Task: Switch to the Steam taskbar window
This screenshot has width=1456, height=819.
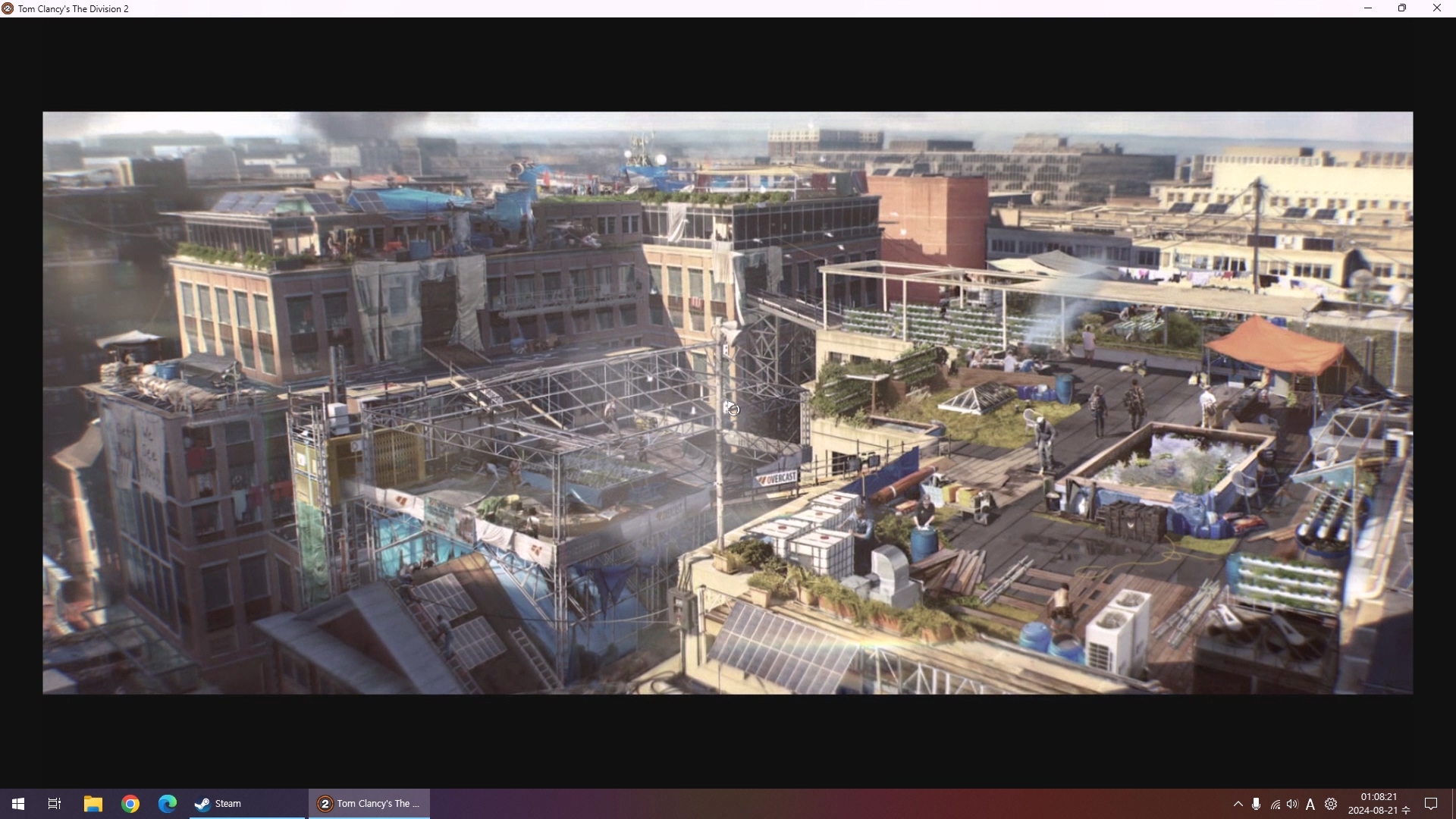Action: (x=247, y=804)
